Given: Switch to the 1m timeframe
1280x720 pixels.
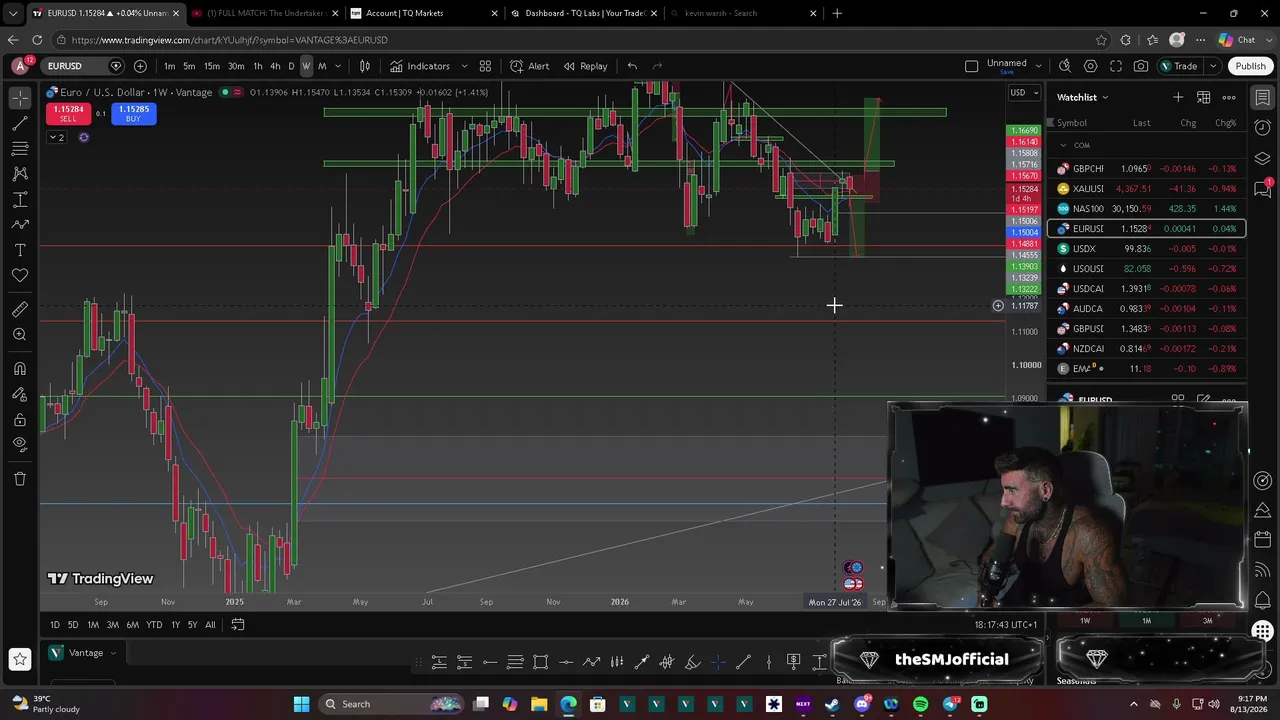Looking at the screenshot, I should (x=169, y=66).
